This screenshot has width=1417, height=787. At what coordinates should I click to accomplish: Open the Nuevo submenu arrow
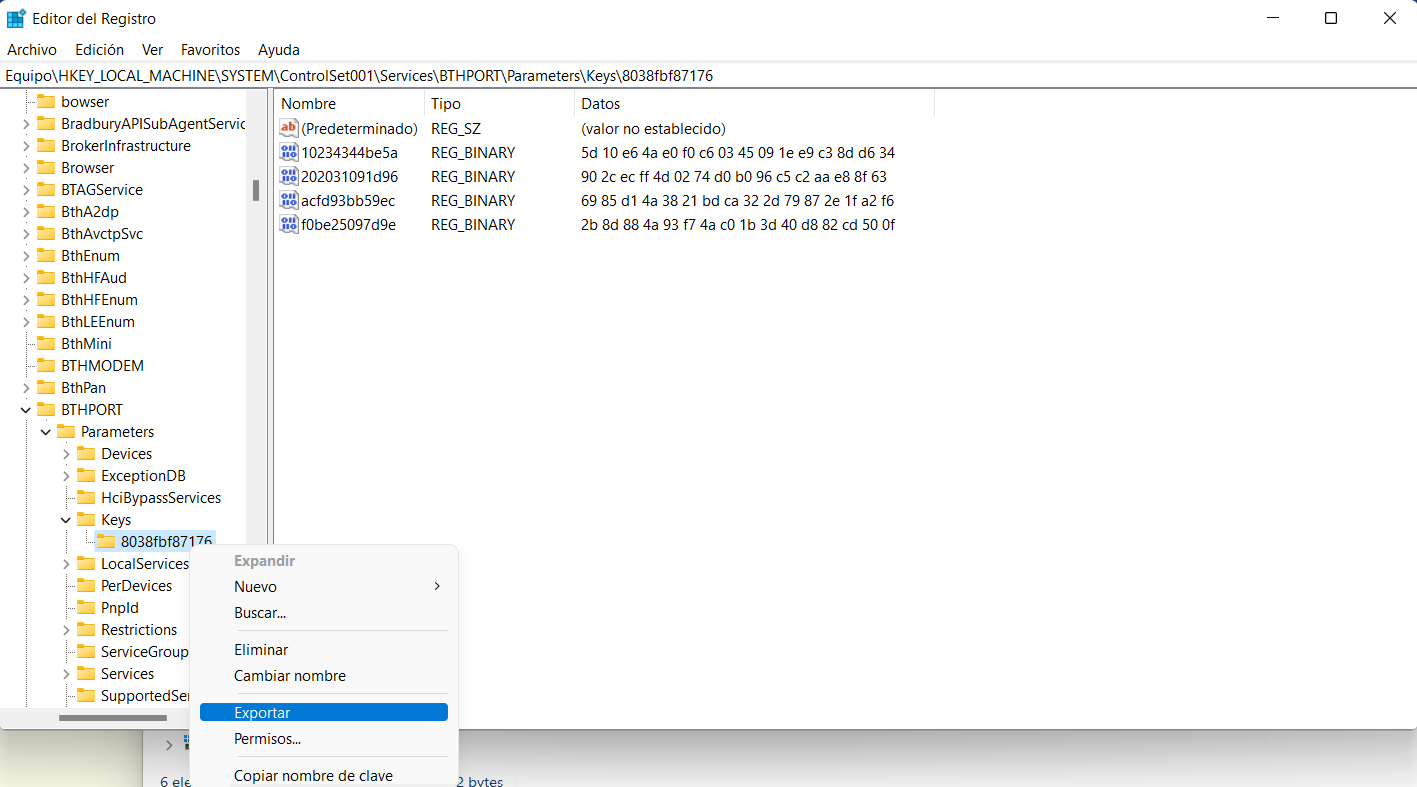[x=436, y=587]
